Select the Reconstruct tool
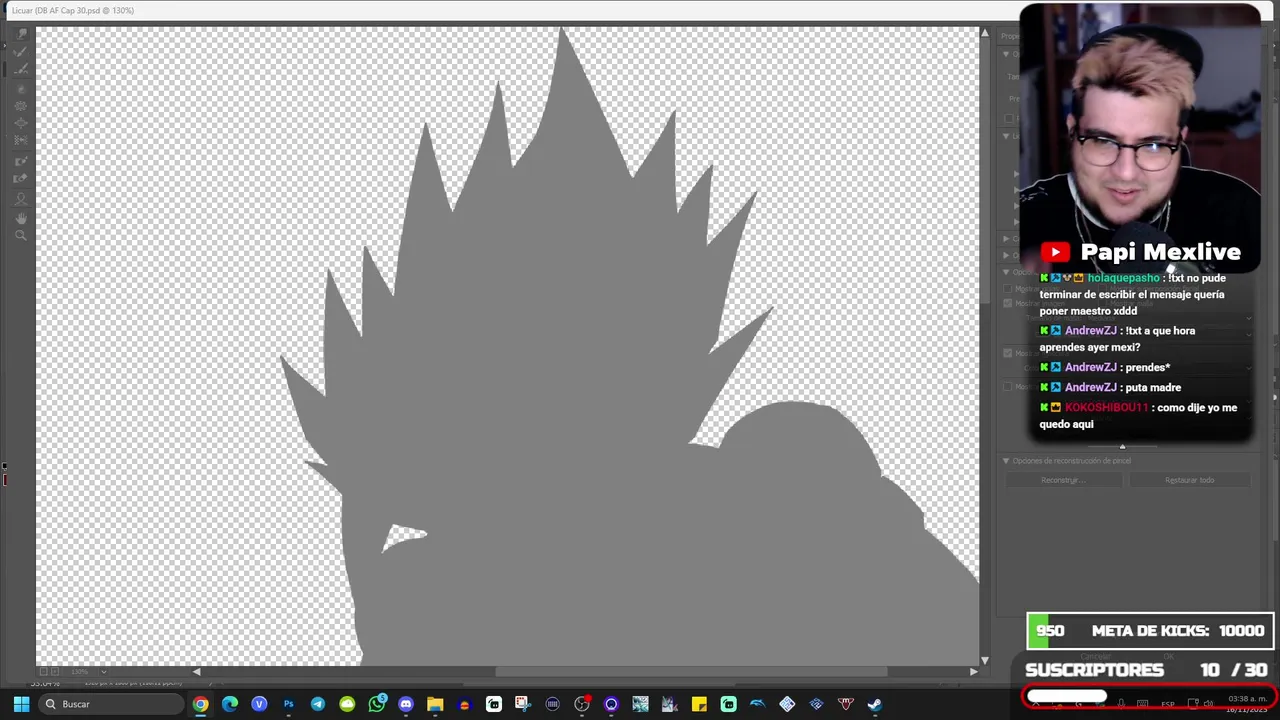The width and height of the screenshot is (1280, 720). (21, 52)
